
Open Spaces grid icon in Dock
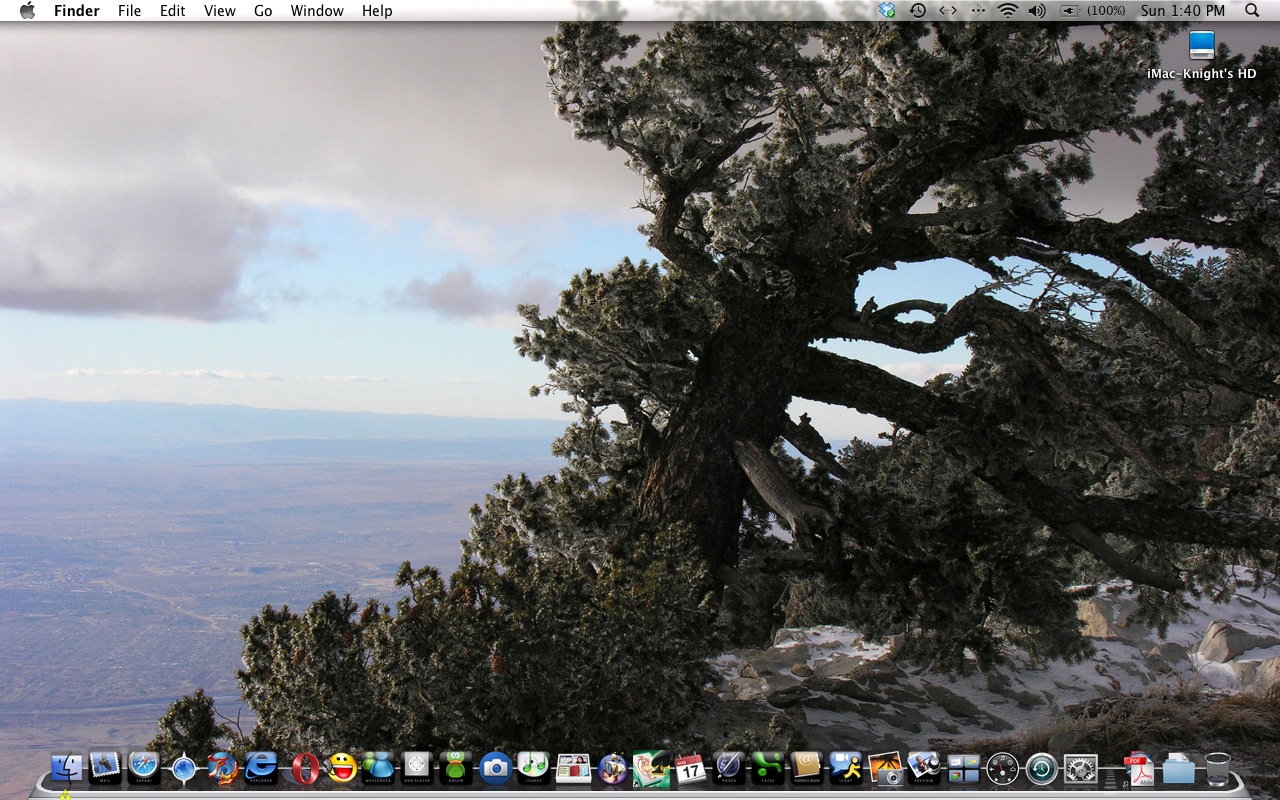(963, 768)
